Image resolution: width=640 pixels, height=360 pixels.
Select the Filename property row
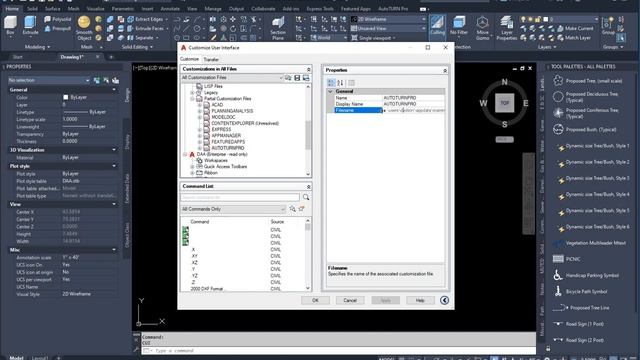click(389, 110)
